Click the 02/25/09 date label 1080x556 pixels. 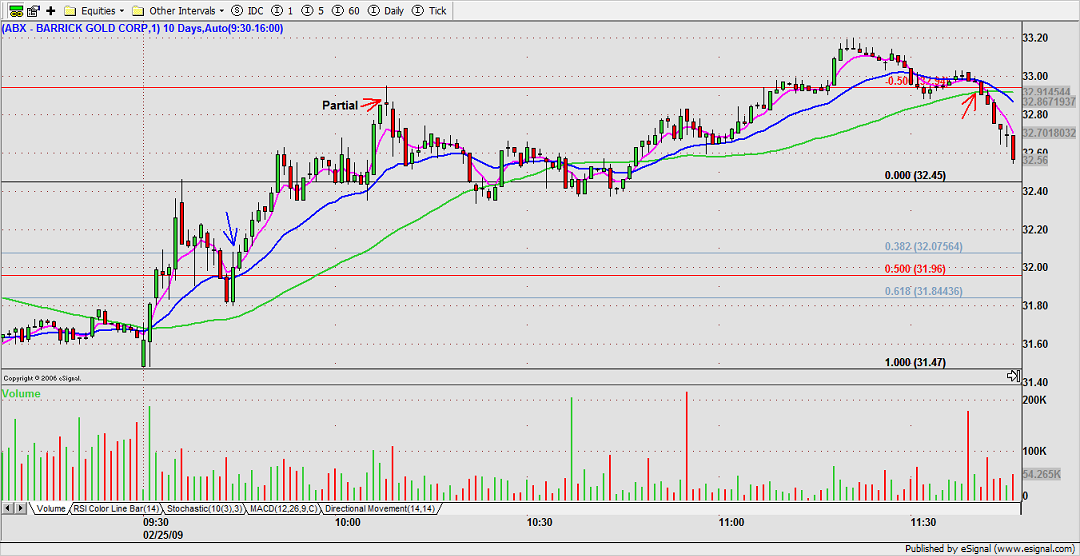(x=163, y=534)
